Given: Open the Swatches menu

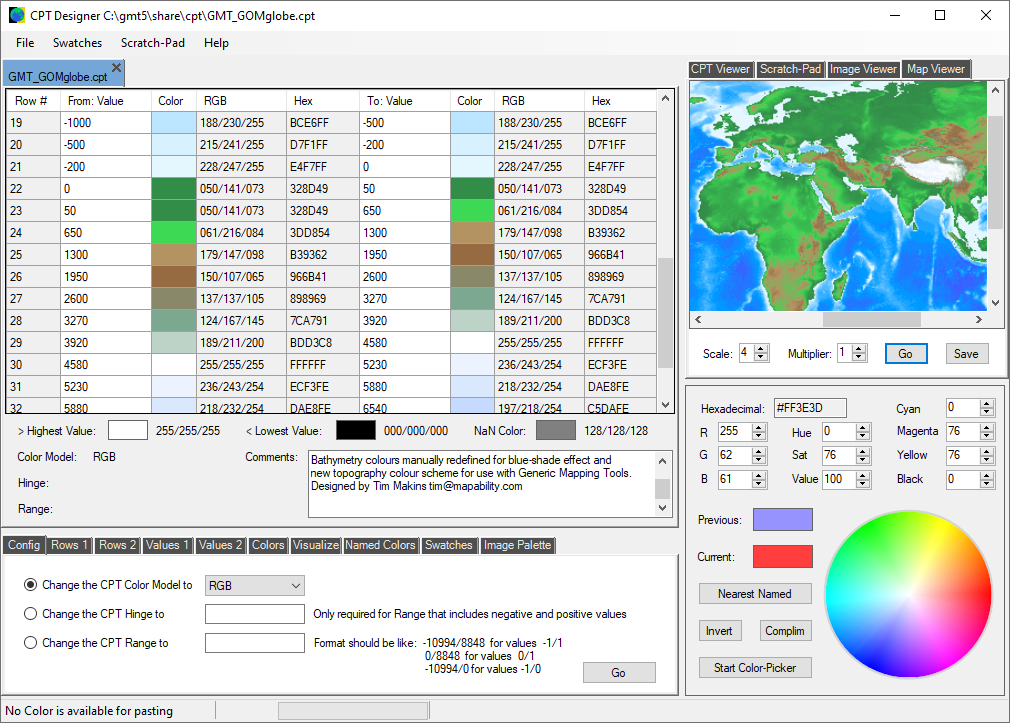Looking at the screenshot, I should 77,43.
